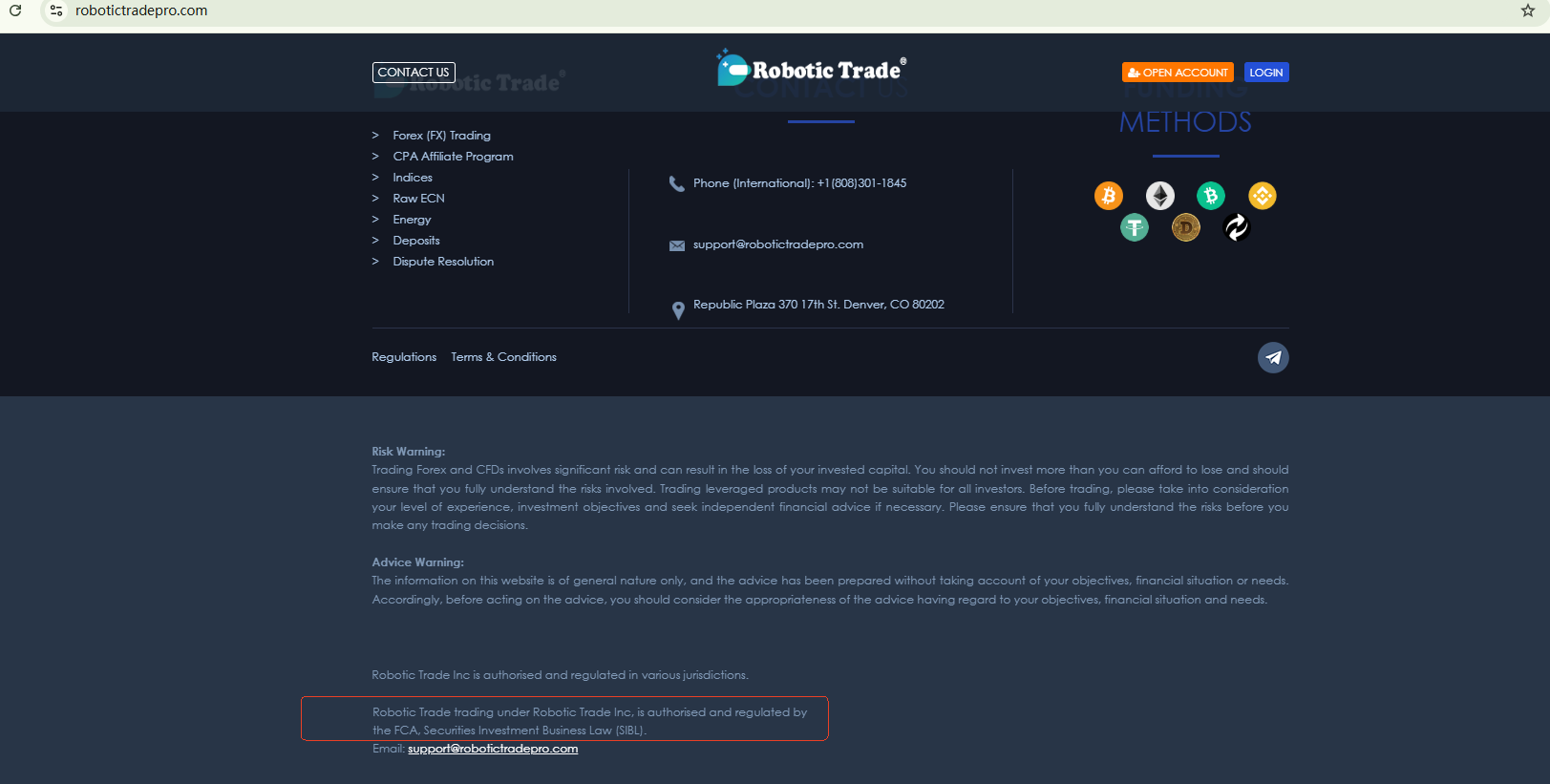Click the orange OPEN ACCOUNT button
Screen dimensions: 1550x784
[1178, 73]
